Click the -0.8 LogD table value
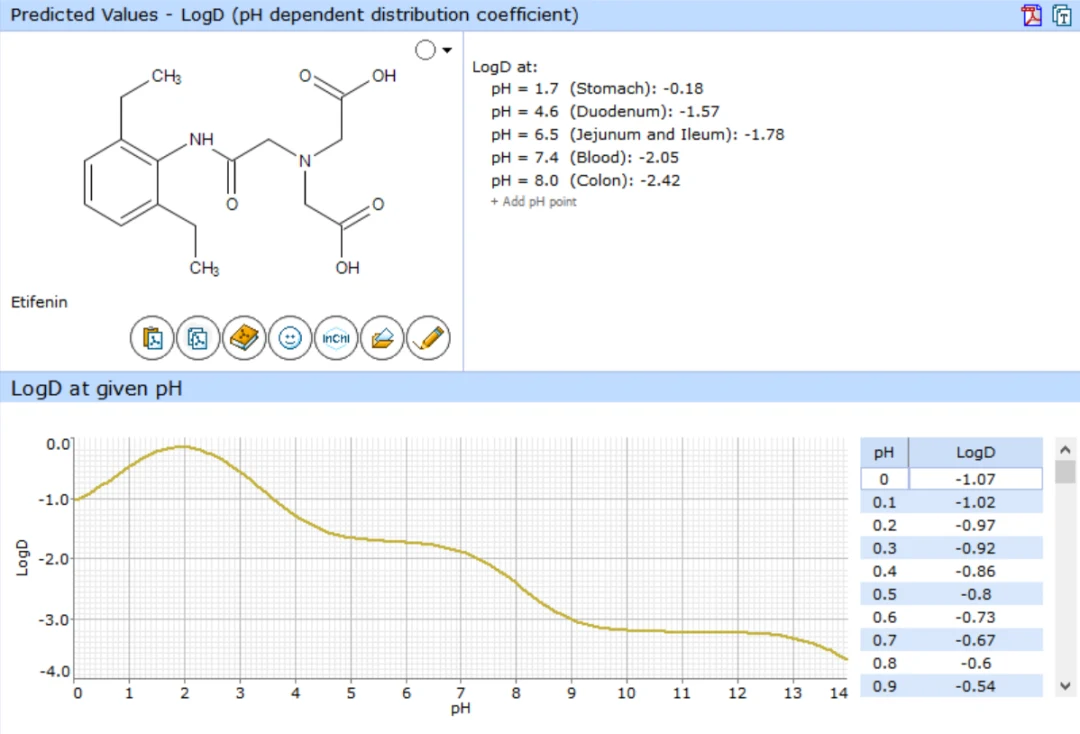 975,594
